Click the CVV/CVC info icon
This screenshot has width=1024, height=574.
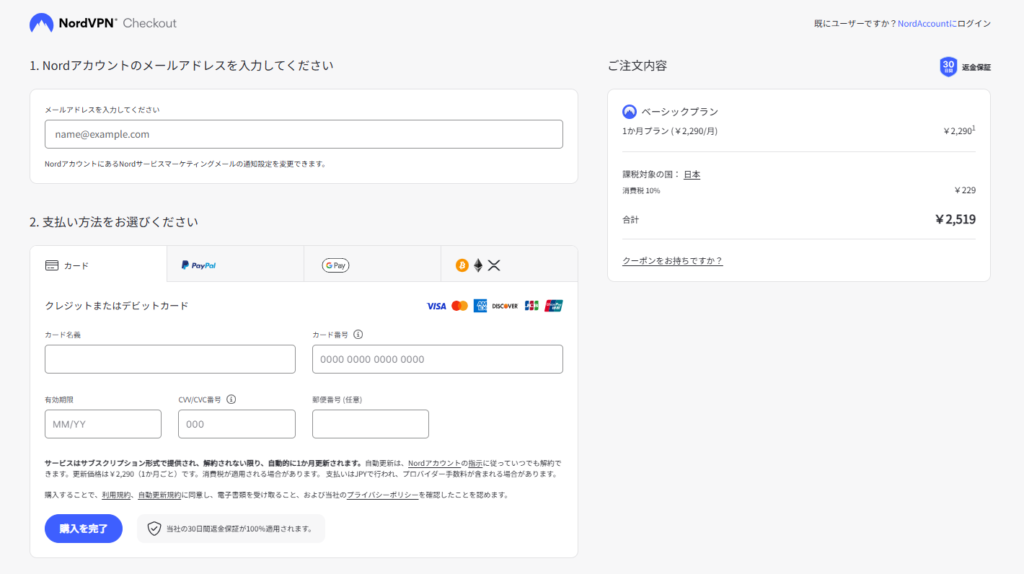(231, 399)
